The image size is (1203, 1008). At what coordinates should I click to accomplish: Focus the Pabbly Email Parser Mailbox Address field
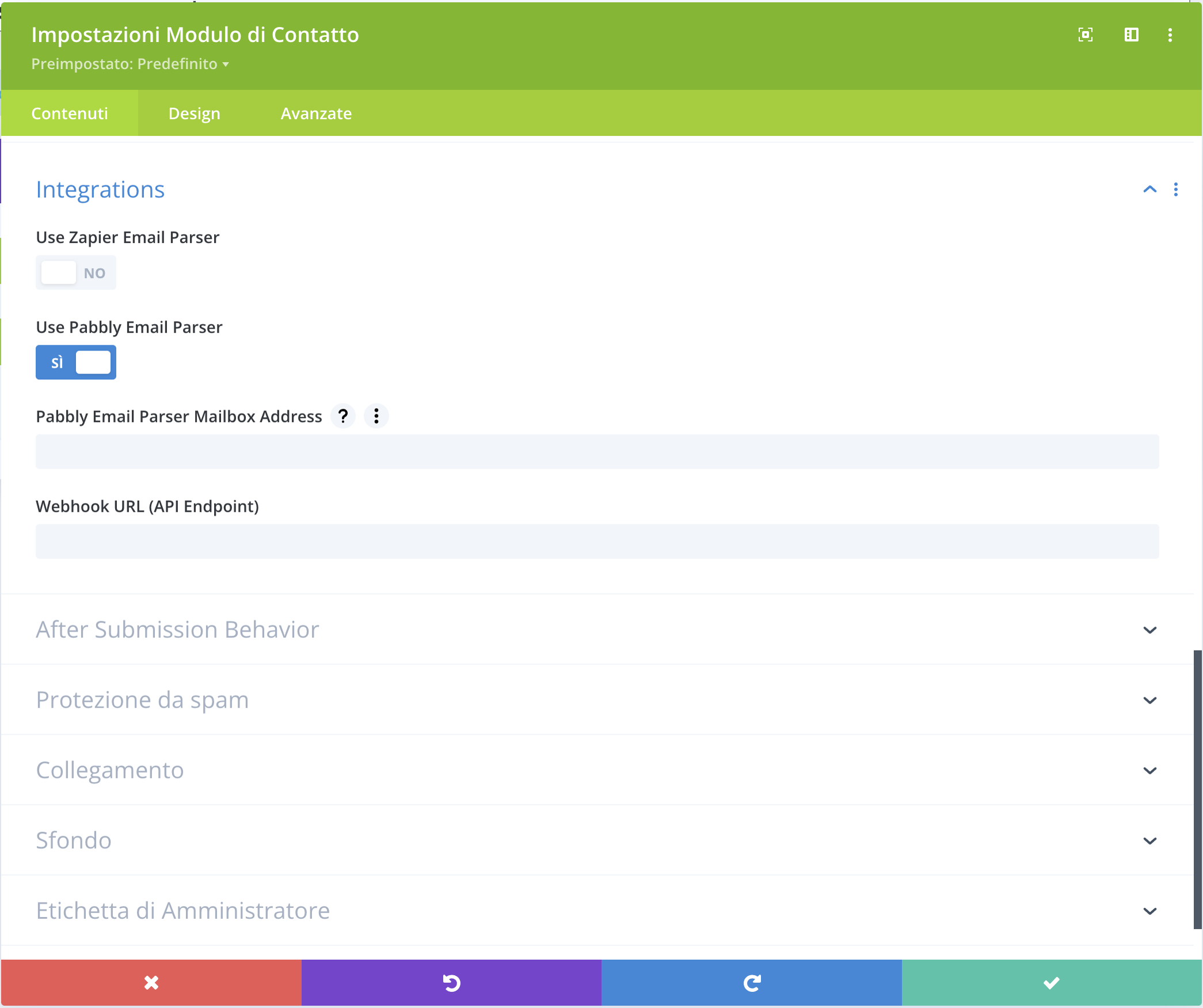[597, 451]
